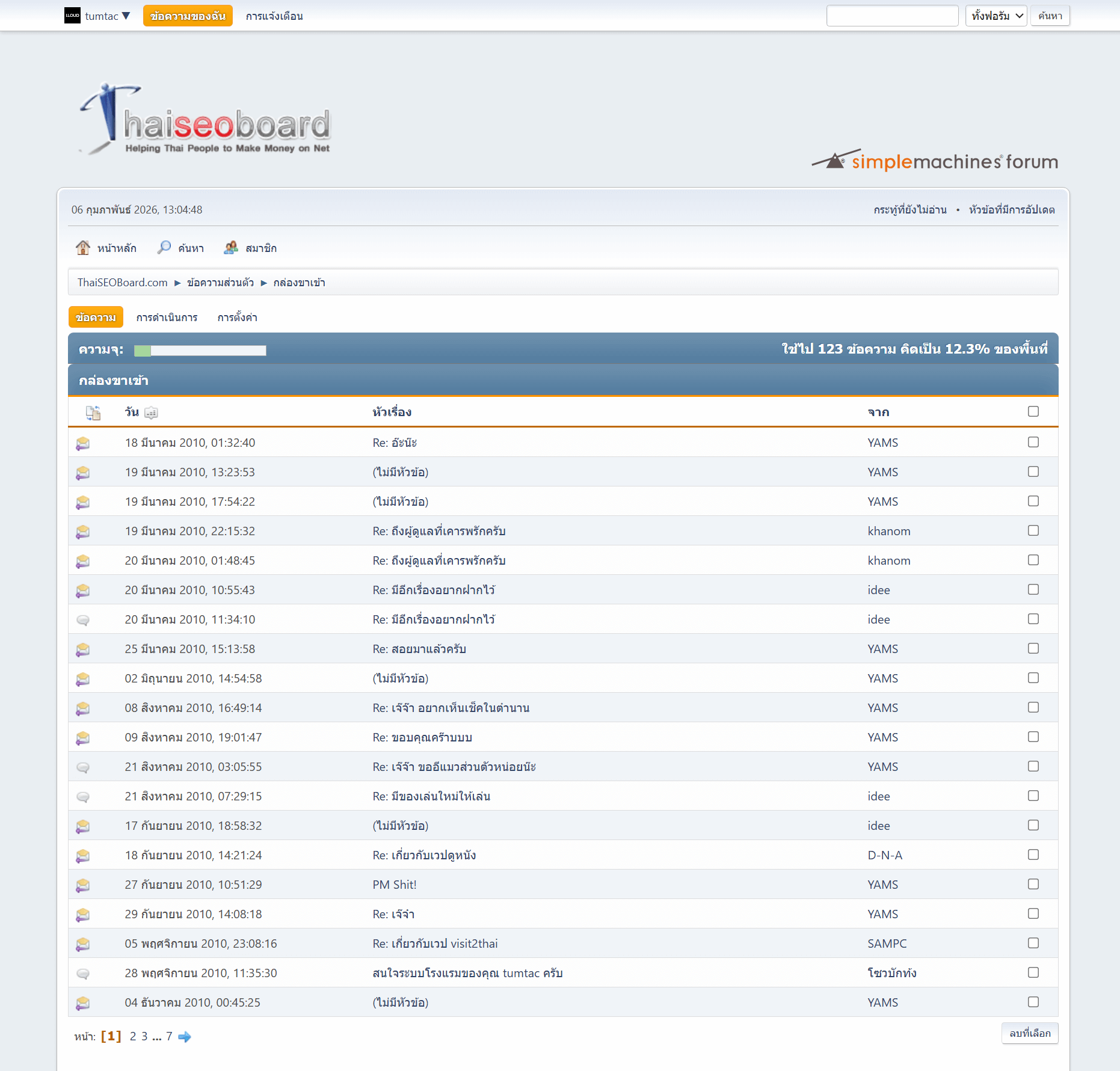
Task: Click the members icon beside สมาชิก
Action: click(231, 248)
